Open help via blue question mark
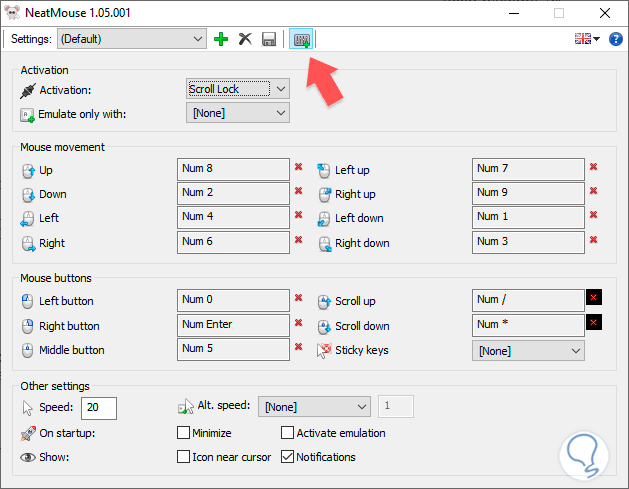 [x=616, y=39]
